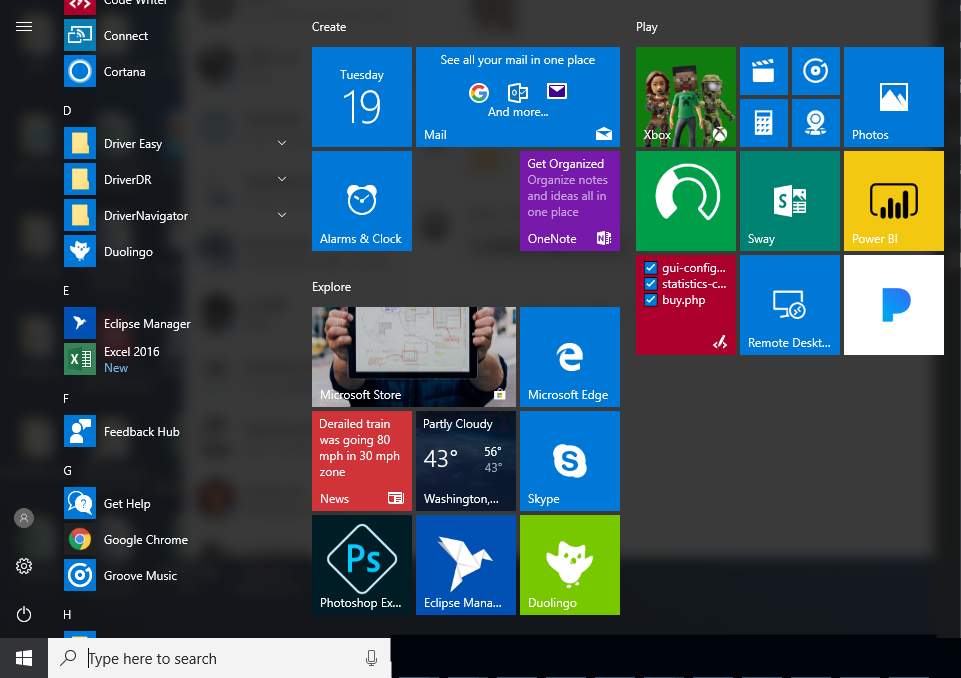
Task: Open the Start menu hamburger menu
Action: (24, 27)
